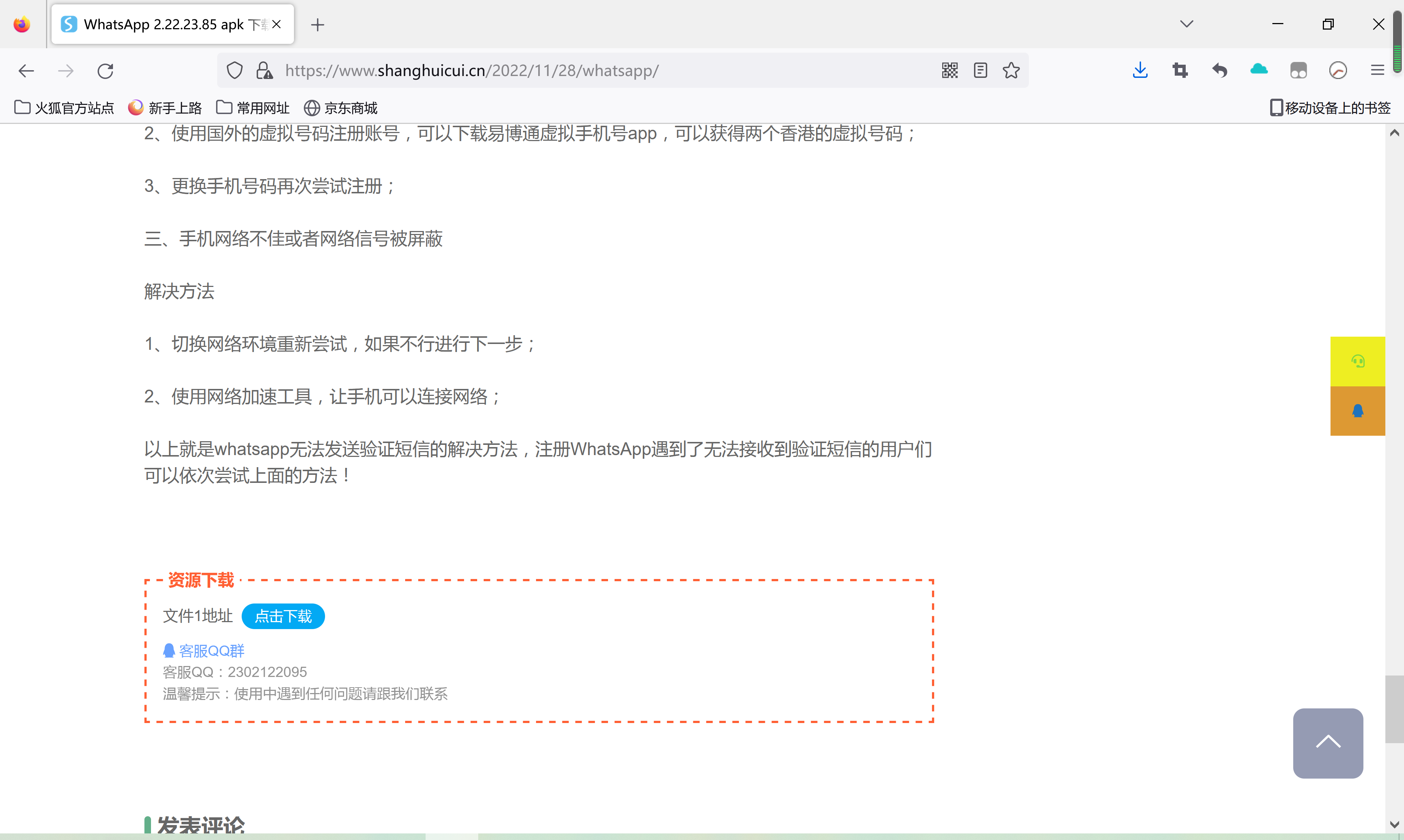Click the blue 点击下载 button
This screenshot has height=840, width=1404.
point(283,616)
